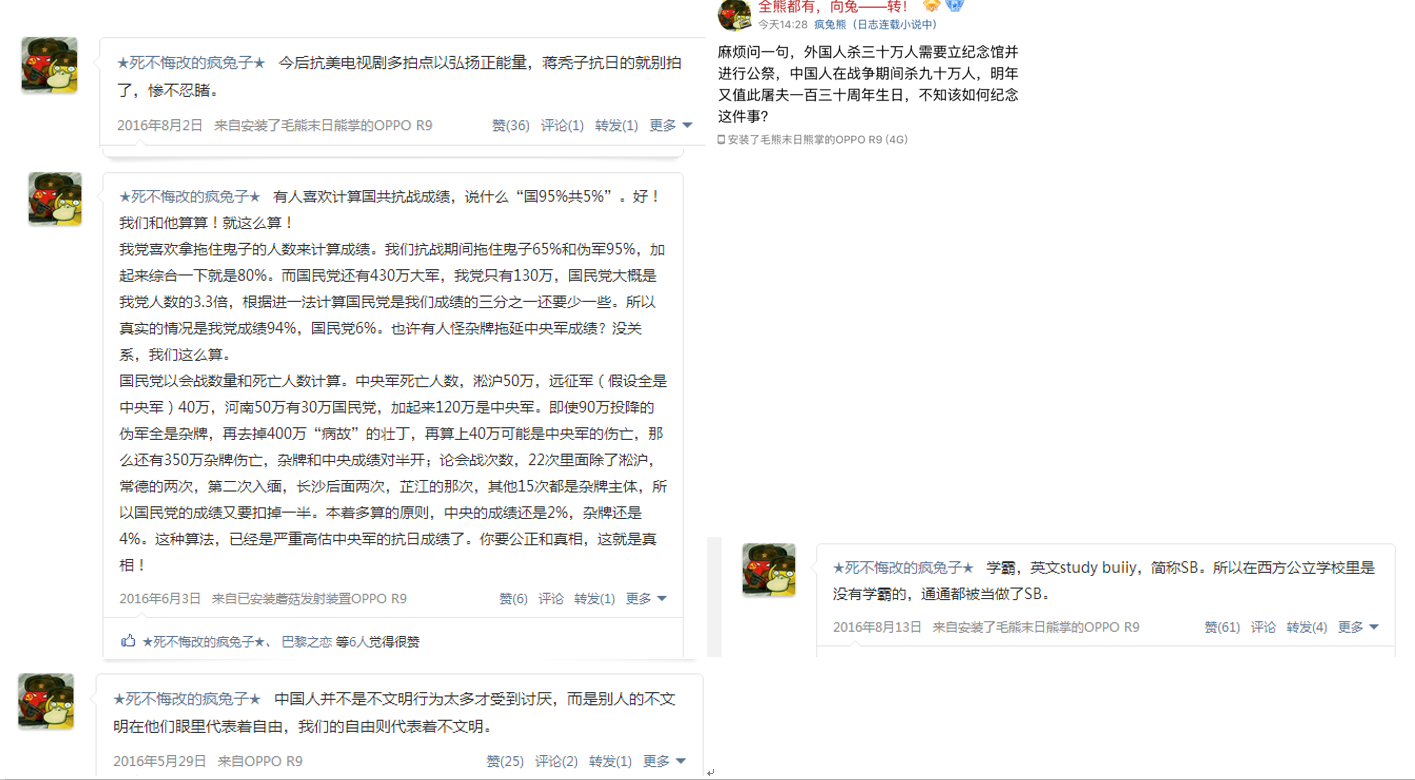Viewport: 1415px width, 780px height.
Task: Open 评论(2) on the May 29 post
Action: 556,761
